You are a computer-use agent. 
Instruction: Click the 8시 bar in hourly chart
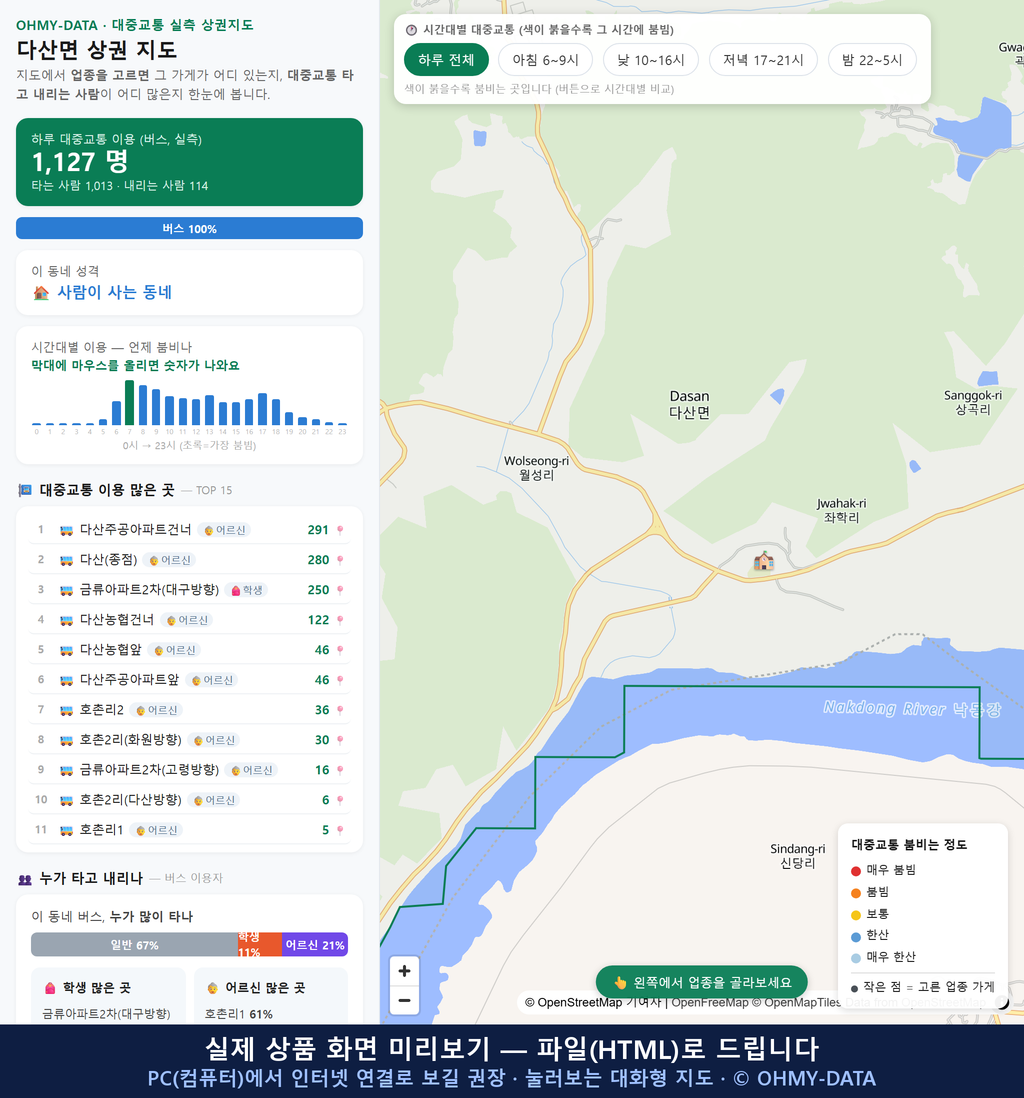tap(143, 405)
